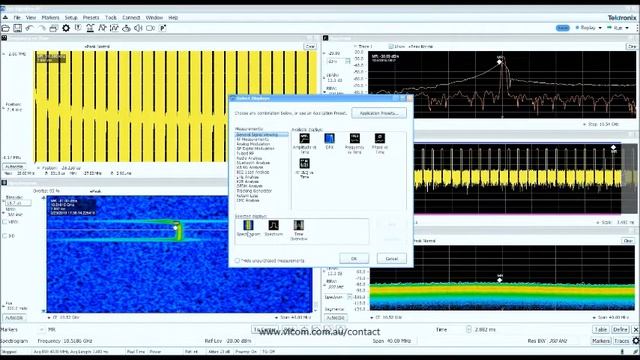The image size is (640, 360).
Task: Select Spectrogram icon in Selected displays
Action: [248, 225]
